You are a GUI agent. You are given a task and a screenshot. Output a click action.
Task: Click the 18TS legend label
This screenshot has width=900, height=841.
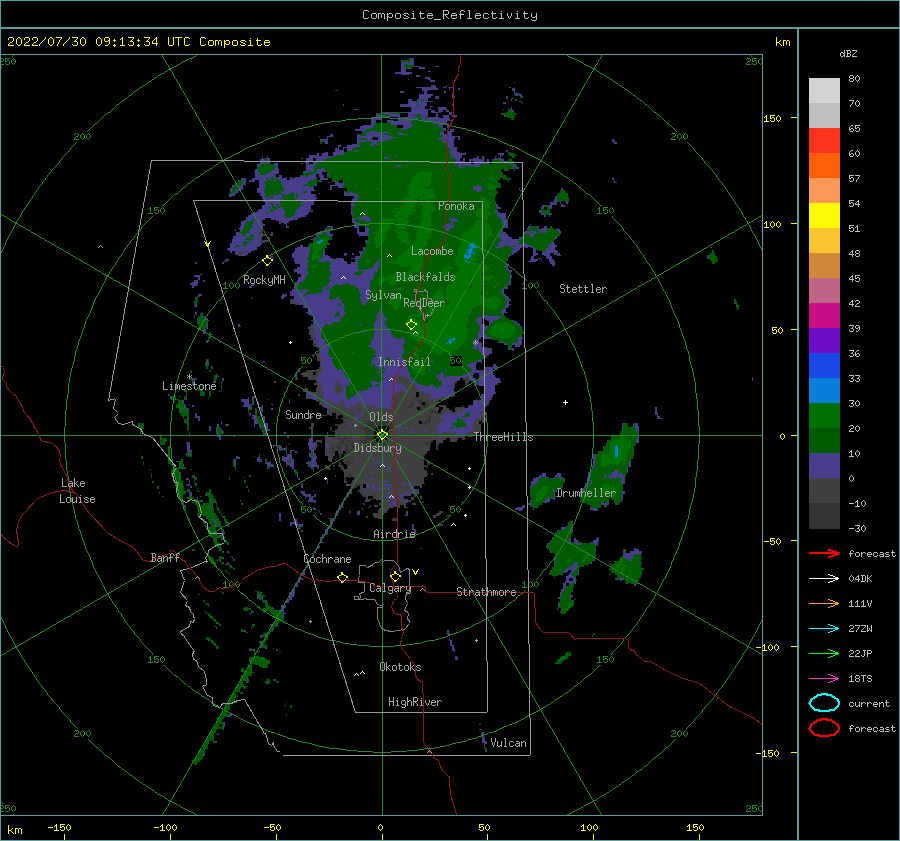coord(860,679)
